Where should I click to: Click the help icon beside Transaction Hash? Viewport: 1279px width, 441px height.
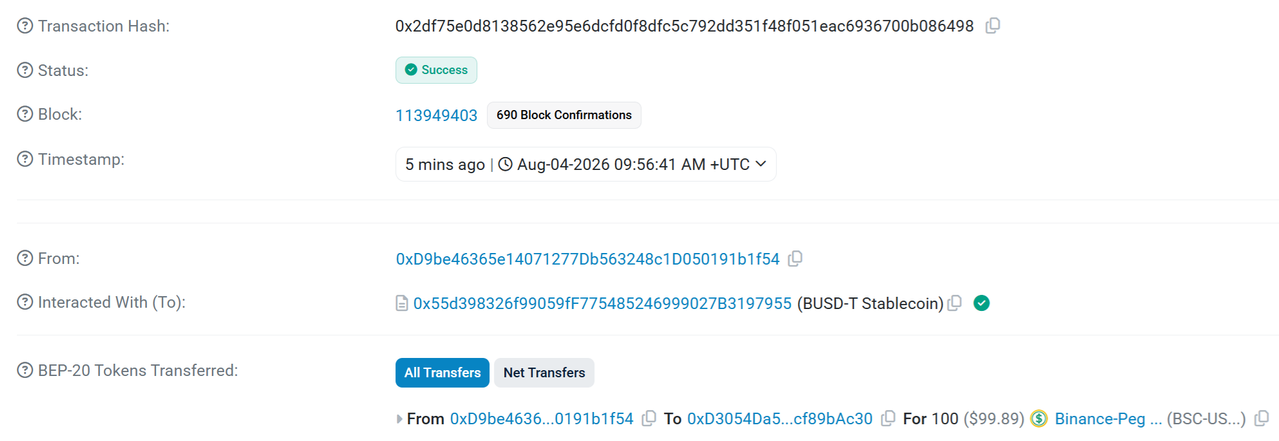pos(25,26)
